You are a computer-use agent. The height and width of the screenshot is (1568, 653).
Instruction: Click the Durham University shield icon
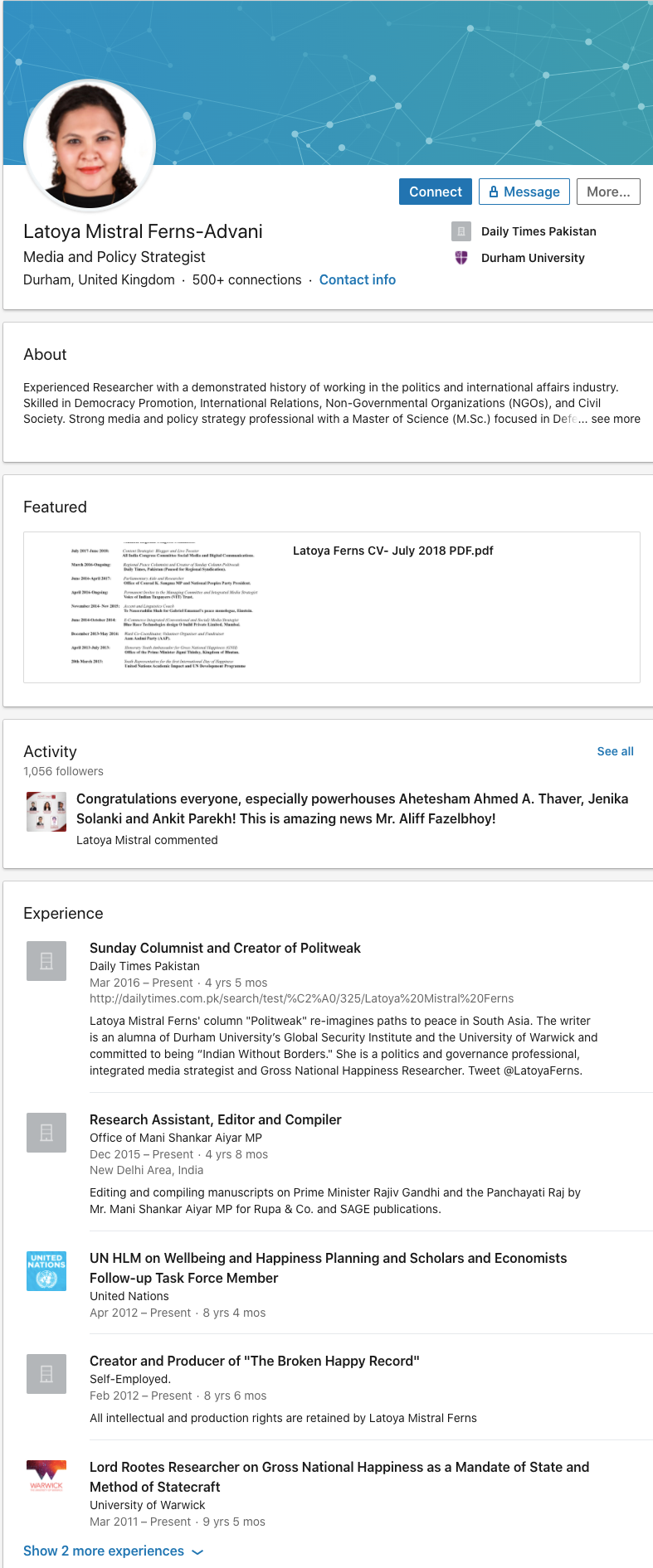tap(461, 258)
